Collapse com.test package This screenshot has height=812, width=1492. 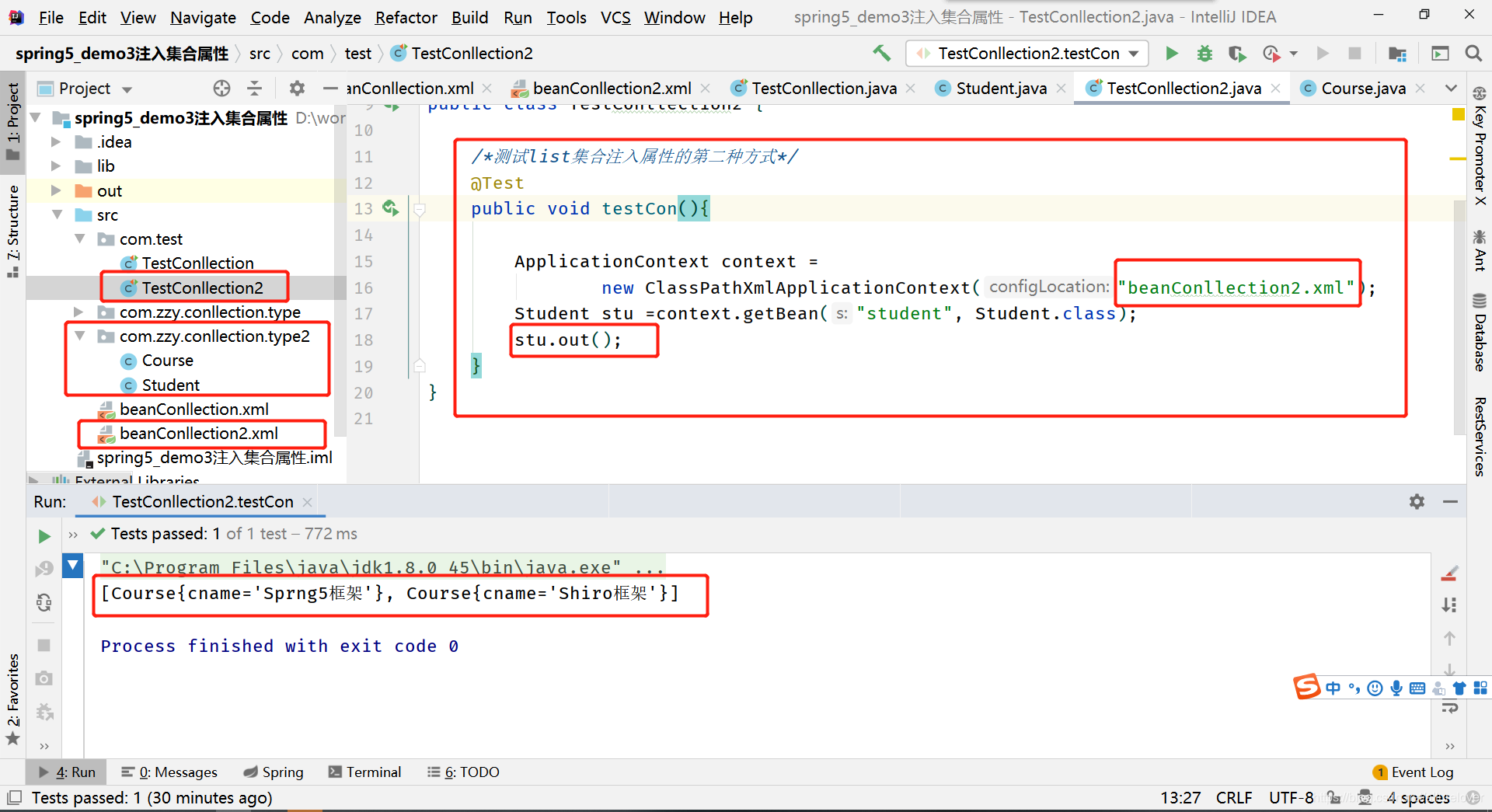point(79,239)
